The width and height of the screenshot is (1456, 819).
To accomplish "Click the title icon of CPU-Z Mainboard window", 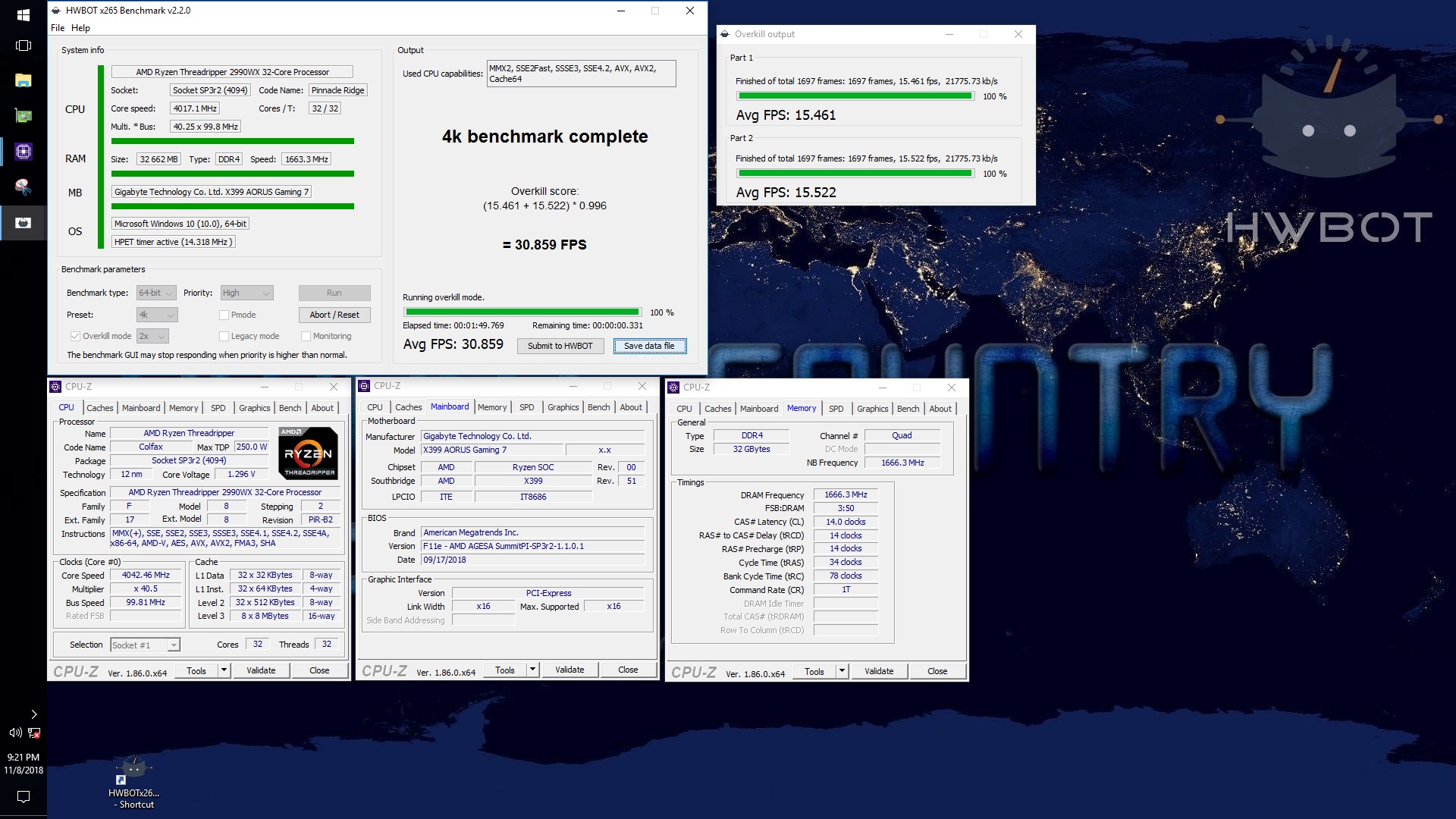I will (364, 386).
